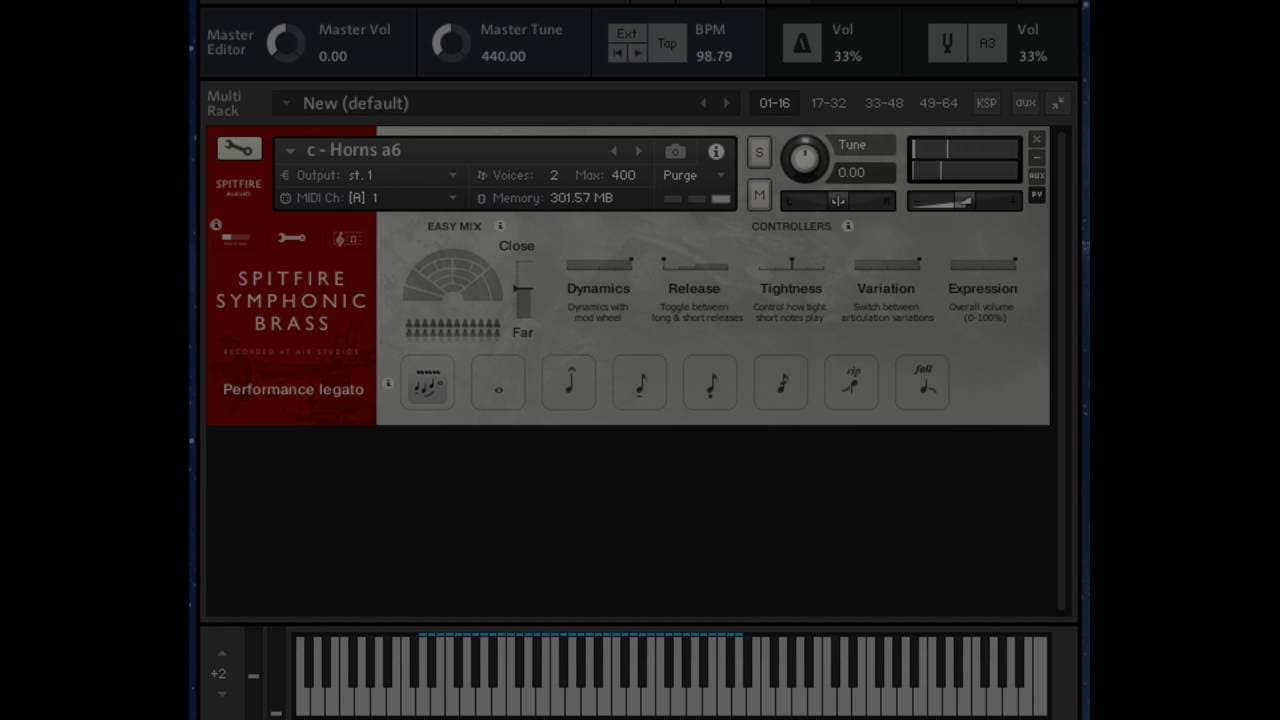The width and height of the screenshot is (1280, 720).
Task: Switch to rack page 49-64
Action: click(x=938, y=103)
